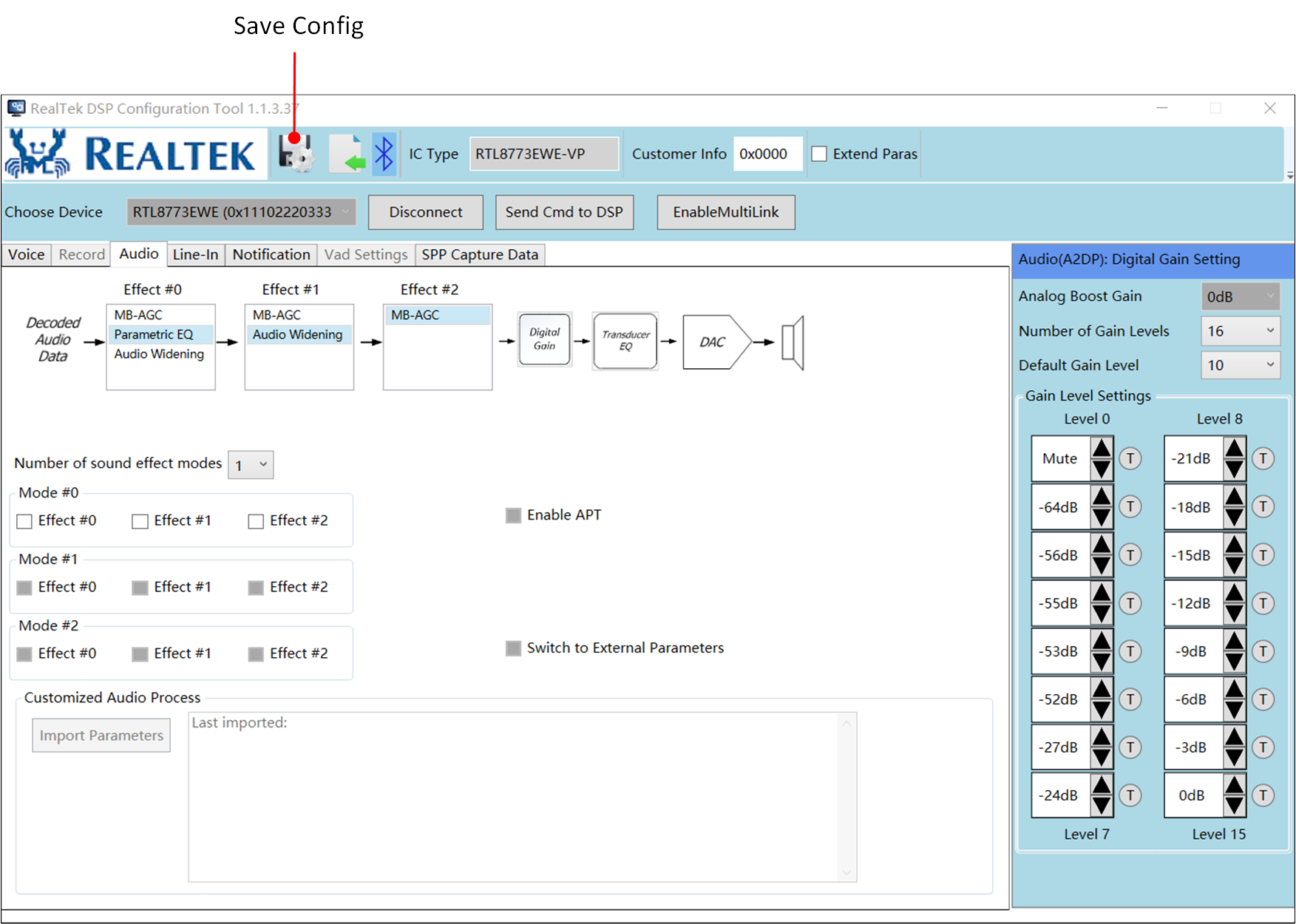This screenshot has height=924, width=1296.
Task: Switch to the Voice tab
Action: (x=27, y=254)
